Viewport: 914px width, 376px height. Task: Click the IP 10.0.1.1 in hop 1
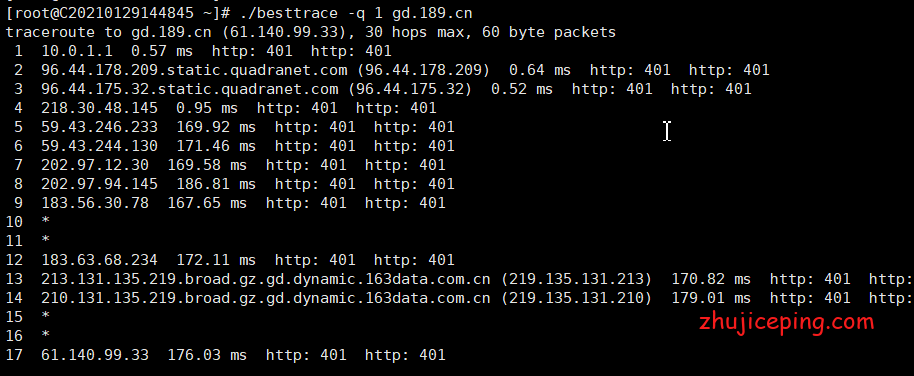pos(77,51)
